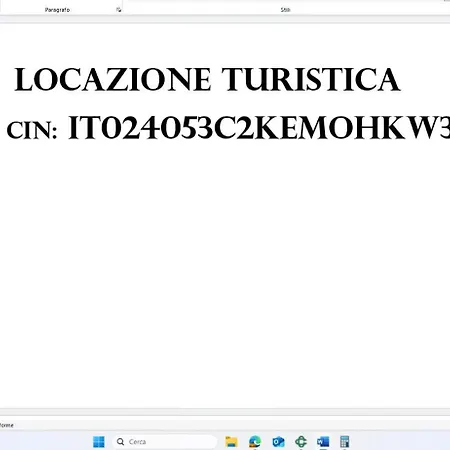The image size is (450, 450).
Task: Click the IT024053C2KEMOHKW3 code text
Action: click(259, 128)
